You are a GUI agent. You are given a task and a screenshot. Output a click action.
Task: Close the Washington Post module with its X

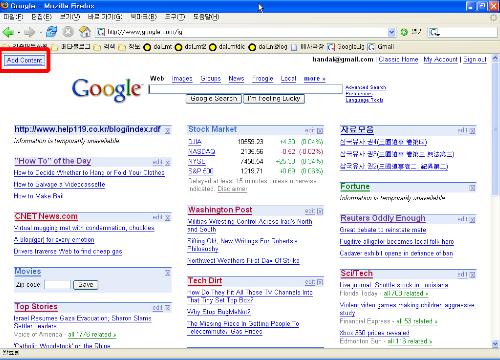[320, 211]
